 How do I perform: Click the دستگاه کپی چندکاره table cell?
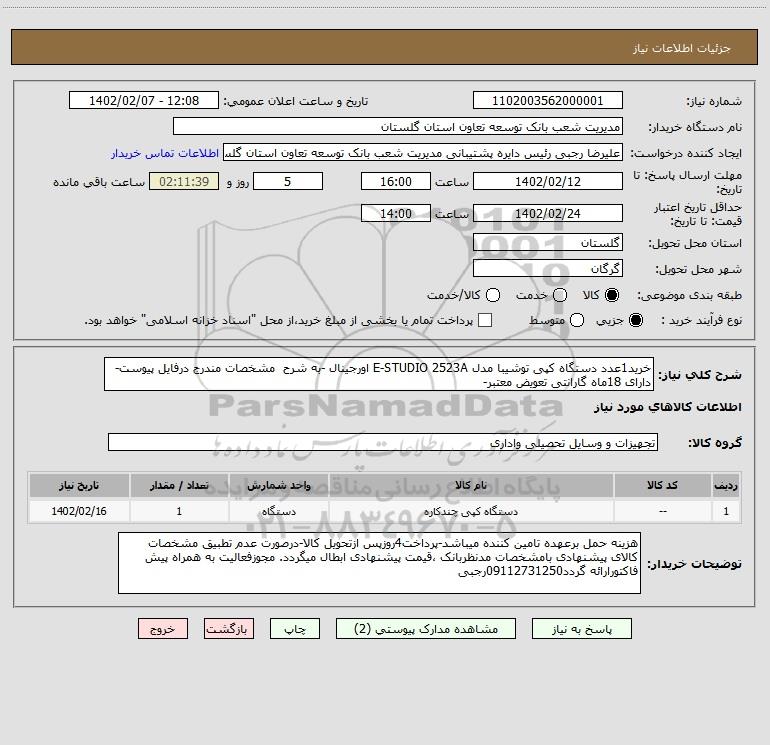tap(470, 511)
